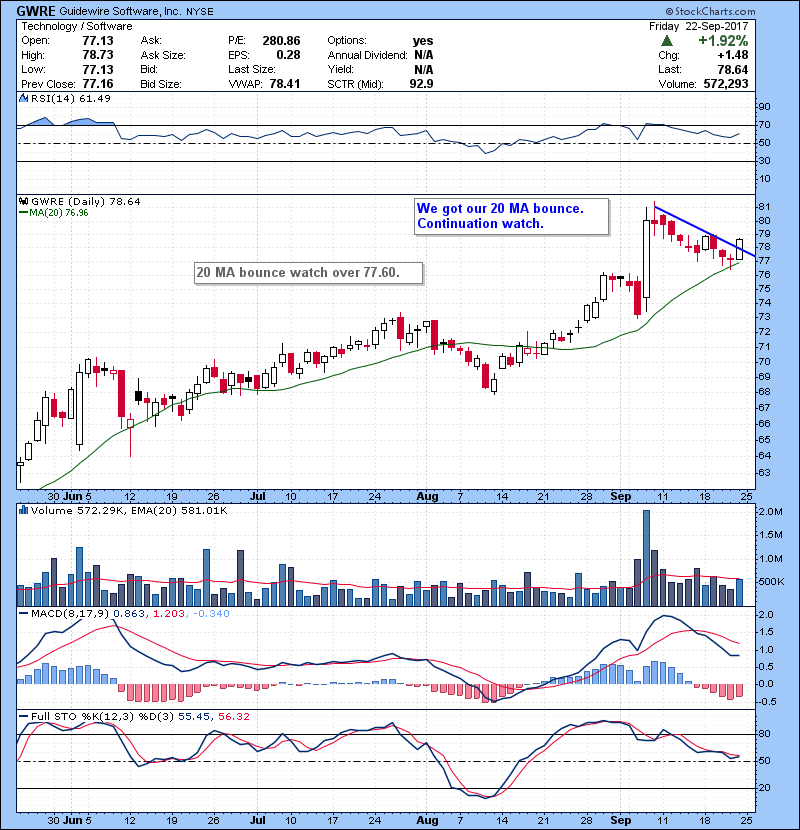Click the Full STO legend line marker
The height and width of the screenshot is (830, 800).
point(23,716)
